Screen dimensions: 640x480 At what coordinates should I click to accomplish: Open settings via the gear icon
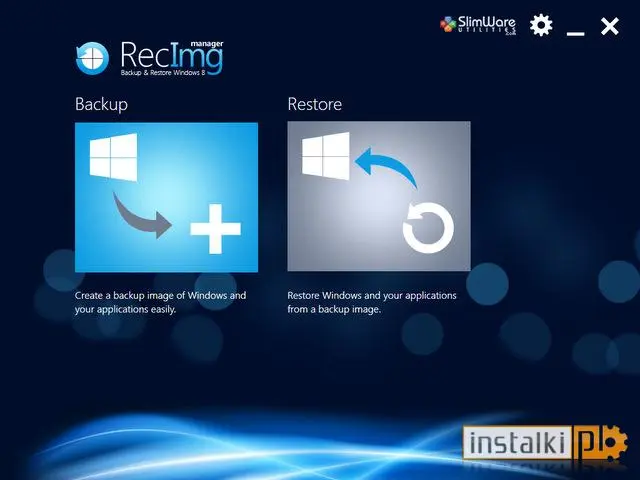[541, 25]
